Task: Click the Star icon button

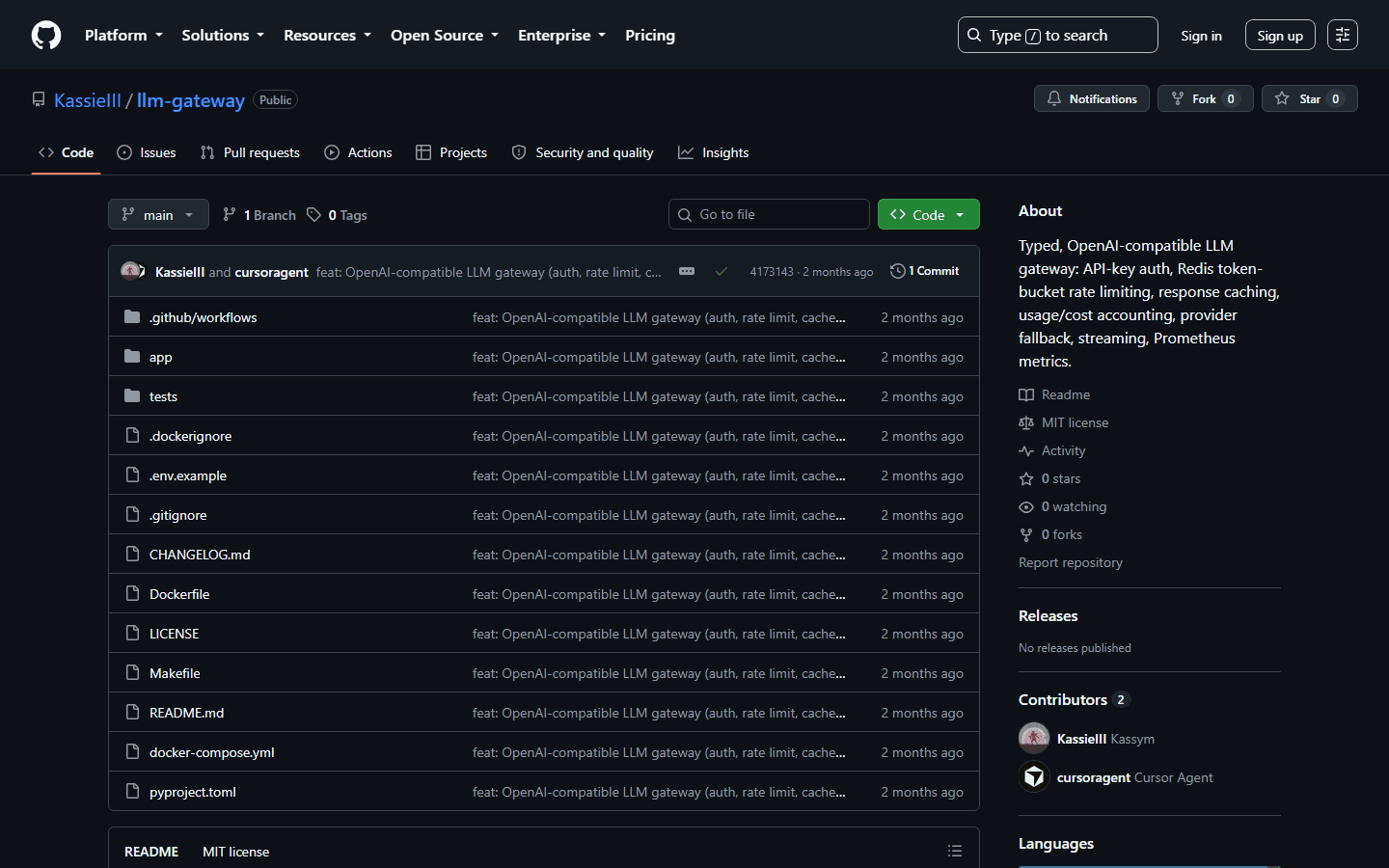Action: tap(1282, 98)
